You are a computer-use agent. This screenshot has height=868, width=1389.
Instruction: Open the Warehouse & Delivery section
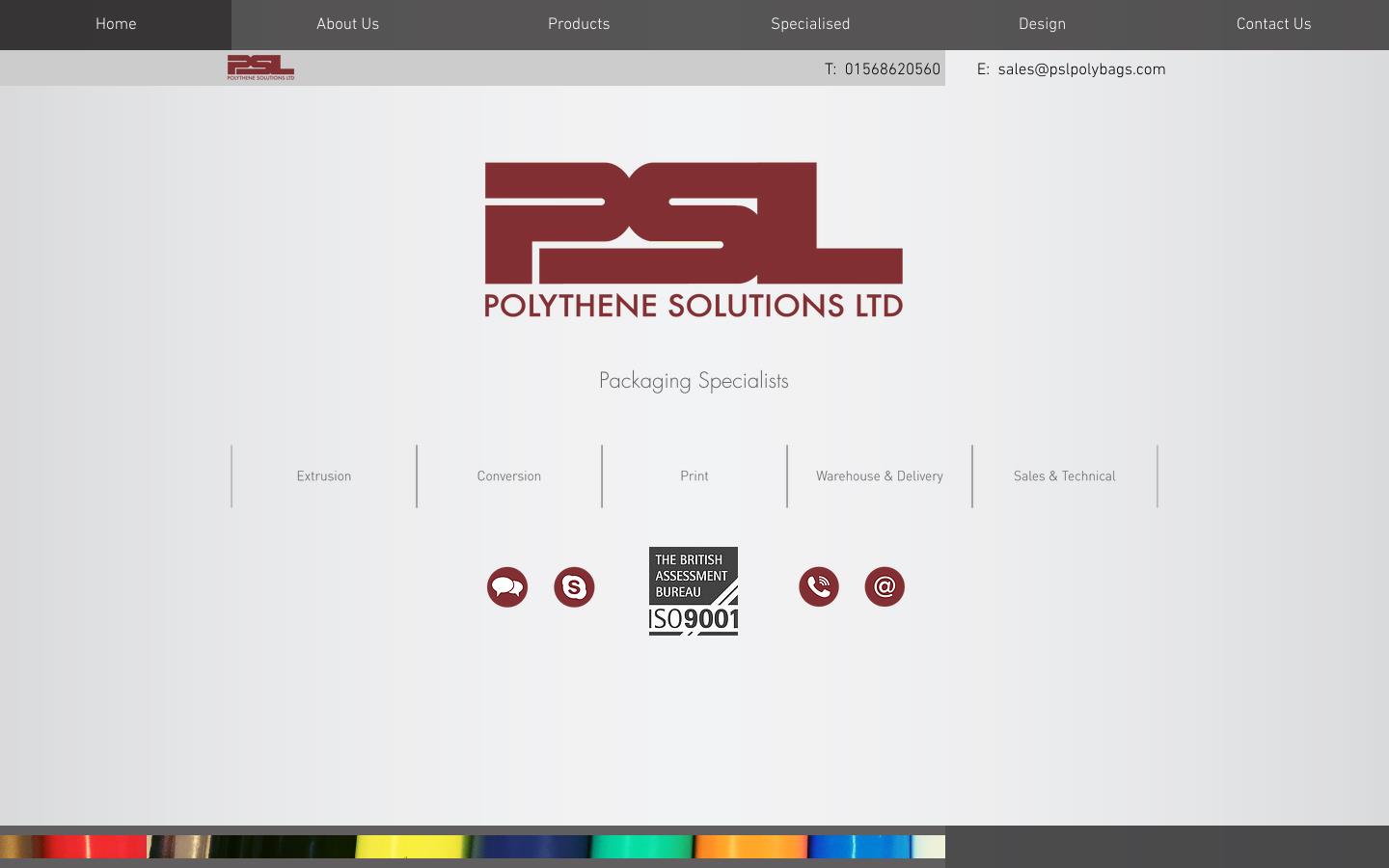(x=879, y=475)
